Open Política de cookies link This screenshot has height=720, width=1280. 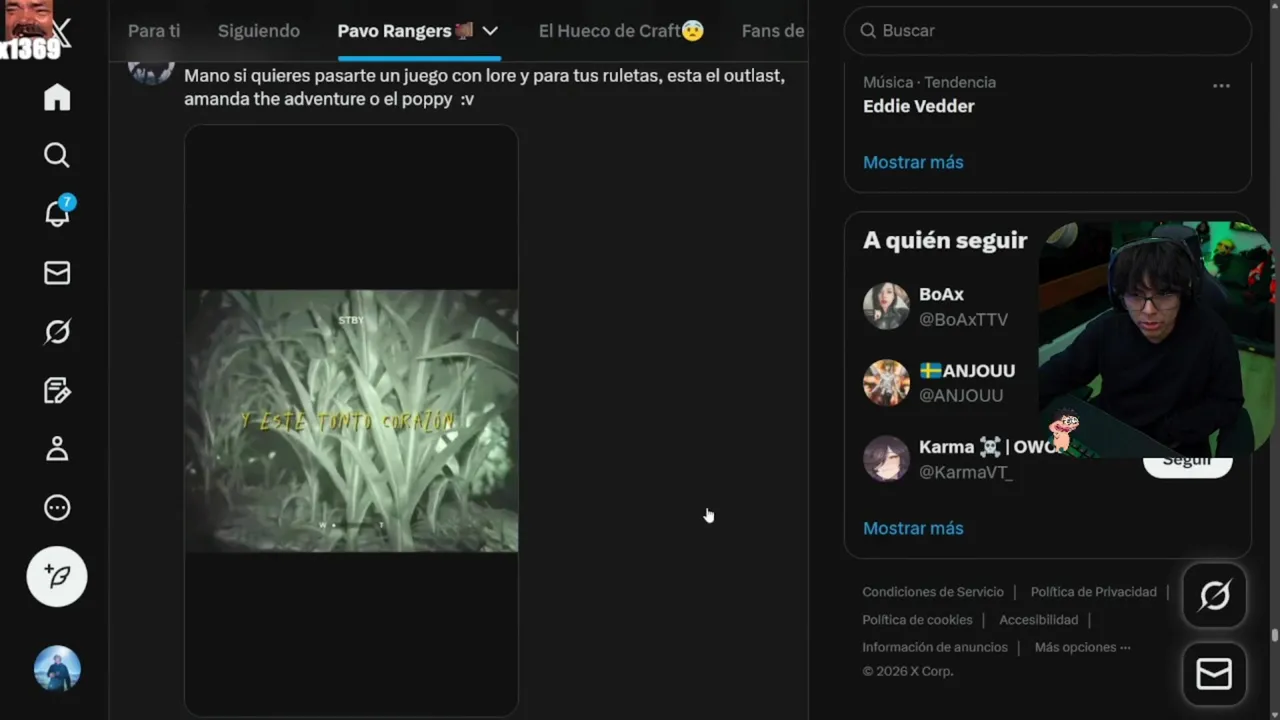(x=917, y=620)
